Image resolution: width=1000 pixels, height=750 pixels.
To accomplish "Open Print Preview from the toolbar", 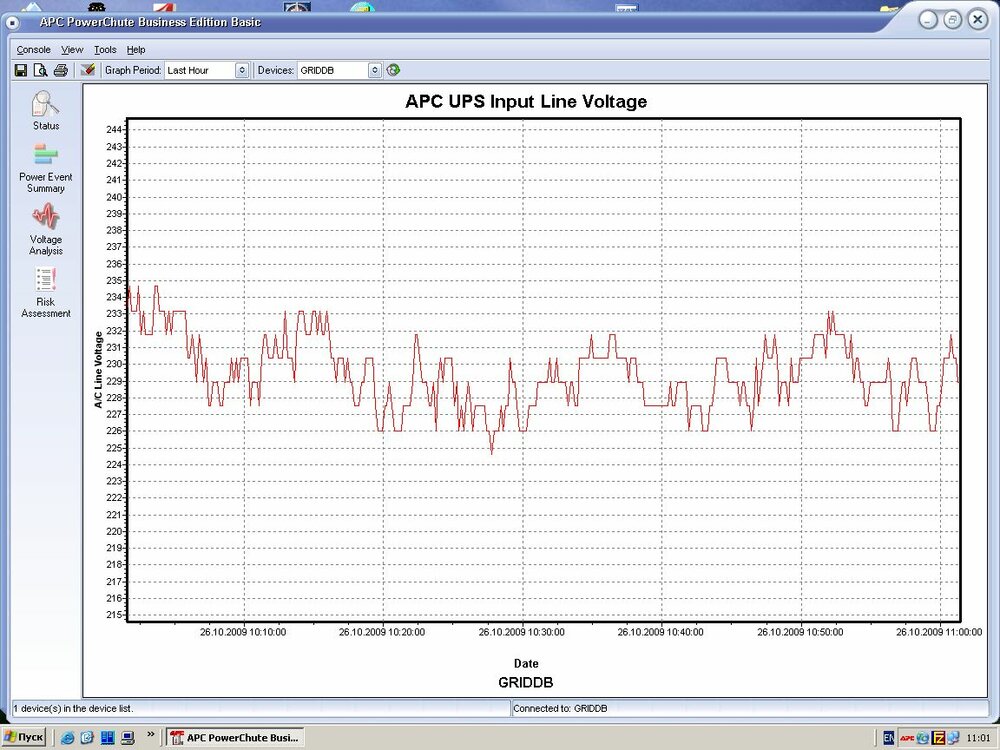I will (x=41, y=70).
